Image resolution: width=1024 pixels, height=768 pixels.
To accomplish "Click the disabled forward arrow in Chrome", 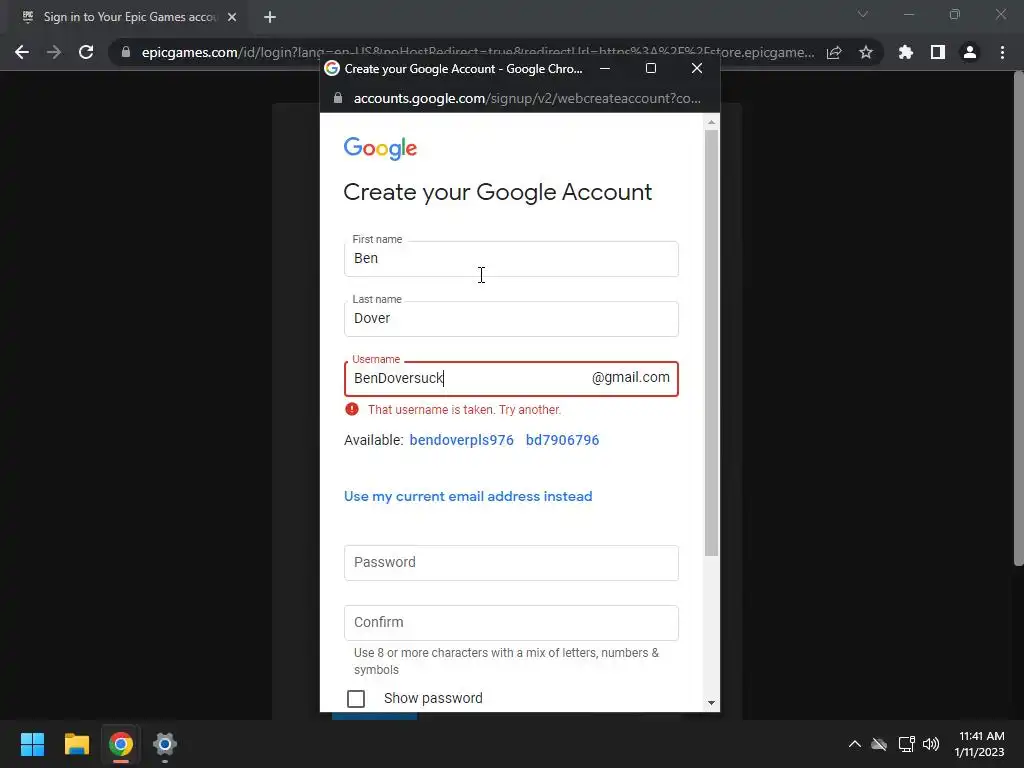I will [x=54, y=52].
